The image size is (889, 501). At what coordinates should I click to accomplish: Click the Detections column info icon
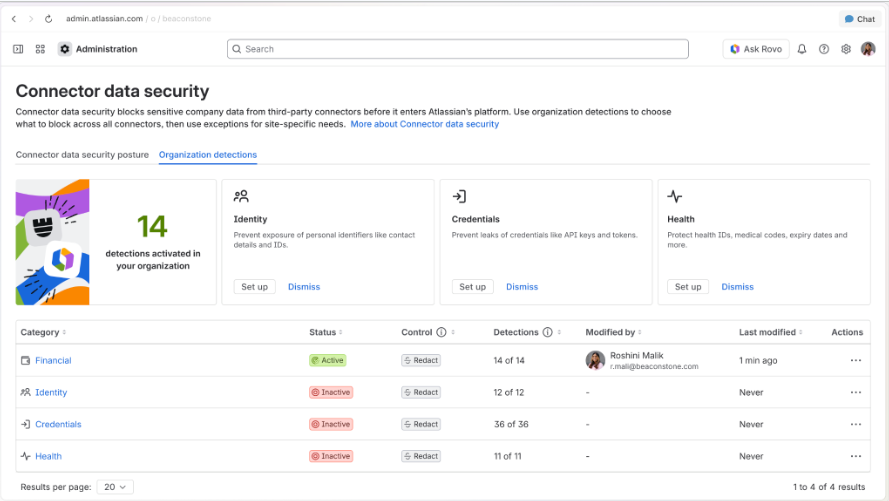point(547,332)
